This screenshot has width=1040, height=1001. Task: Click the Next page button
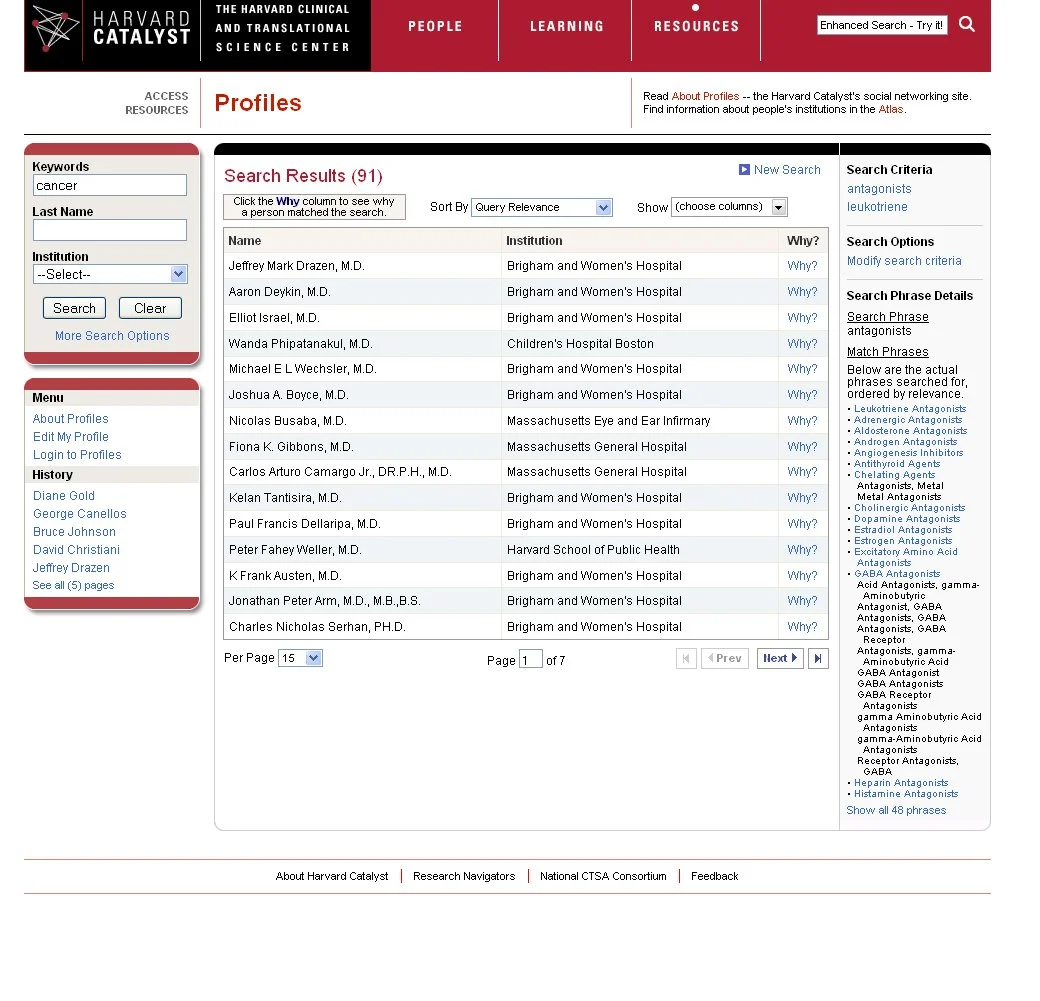[x=780, y=659]
